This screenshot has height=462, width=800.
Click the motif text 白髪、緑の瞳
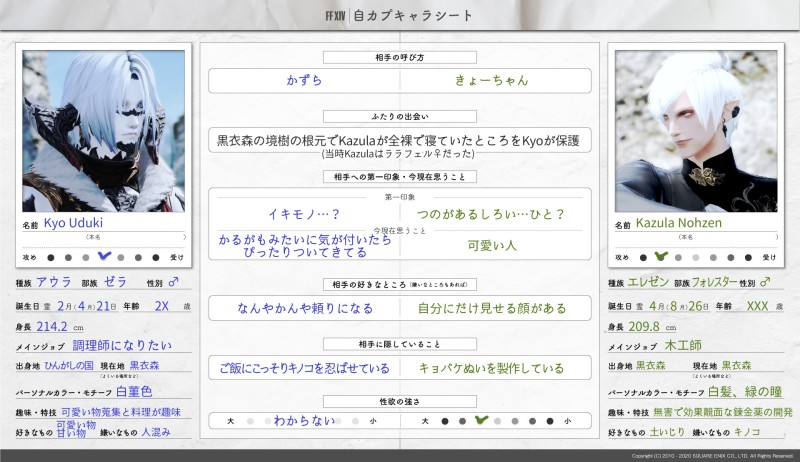click(x=745, y=391)
